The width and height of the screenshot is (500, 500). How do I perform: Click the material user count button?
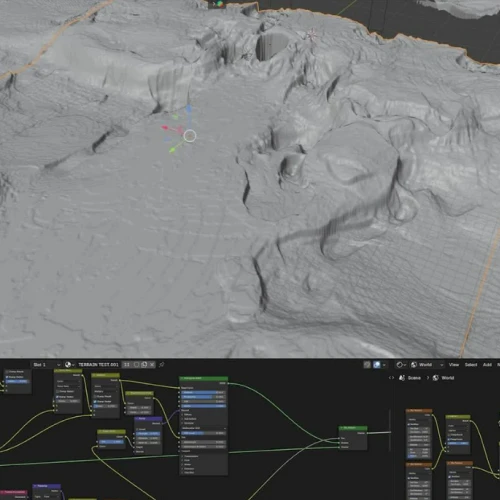(x=127, y=365)
